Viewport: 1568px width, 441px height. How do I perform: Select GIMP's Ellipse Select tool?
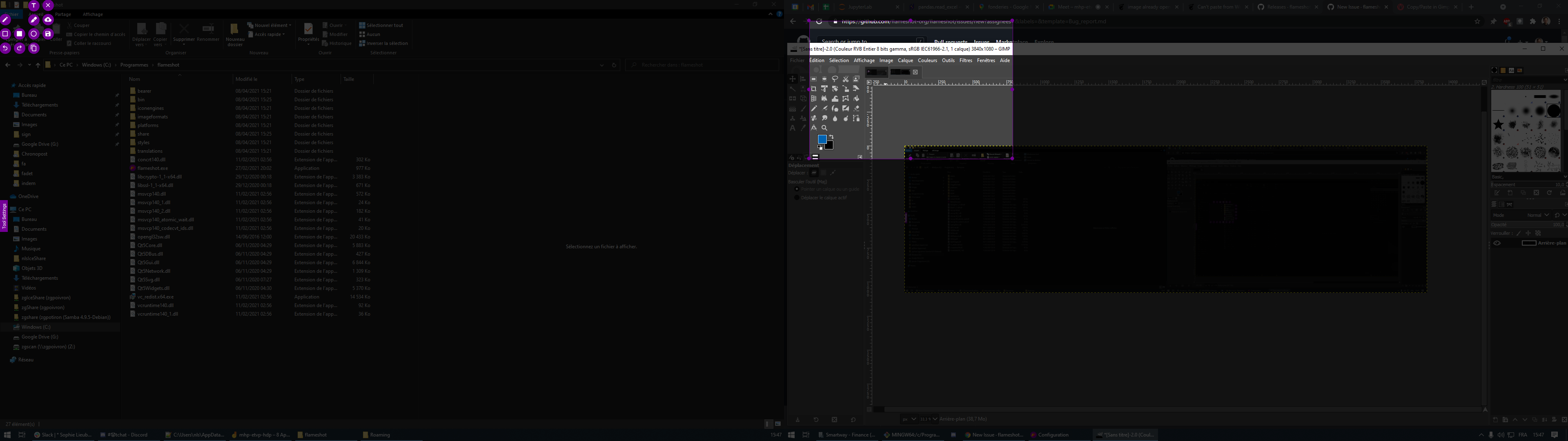(x=825, y=78)
